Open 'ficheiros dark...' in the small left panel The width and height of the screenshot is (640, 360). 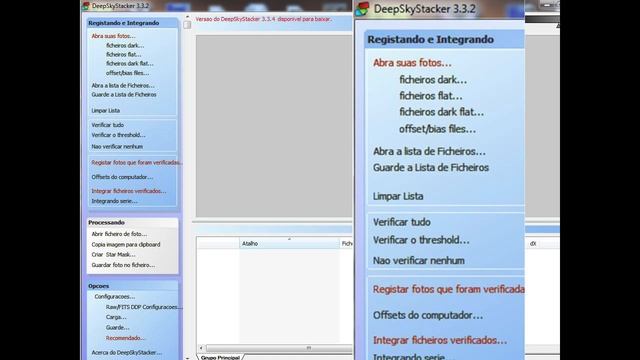[125, 45]
